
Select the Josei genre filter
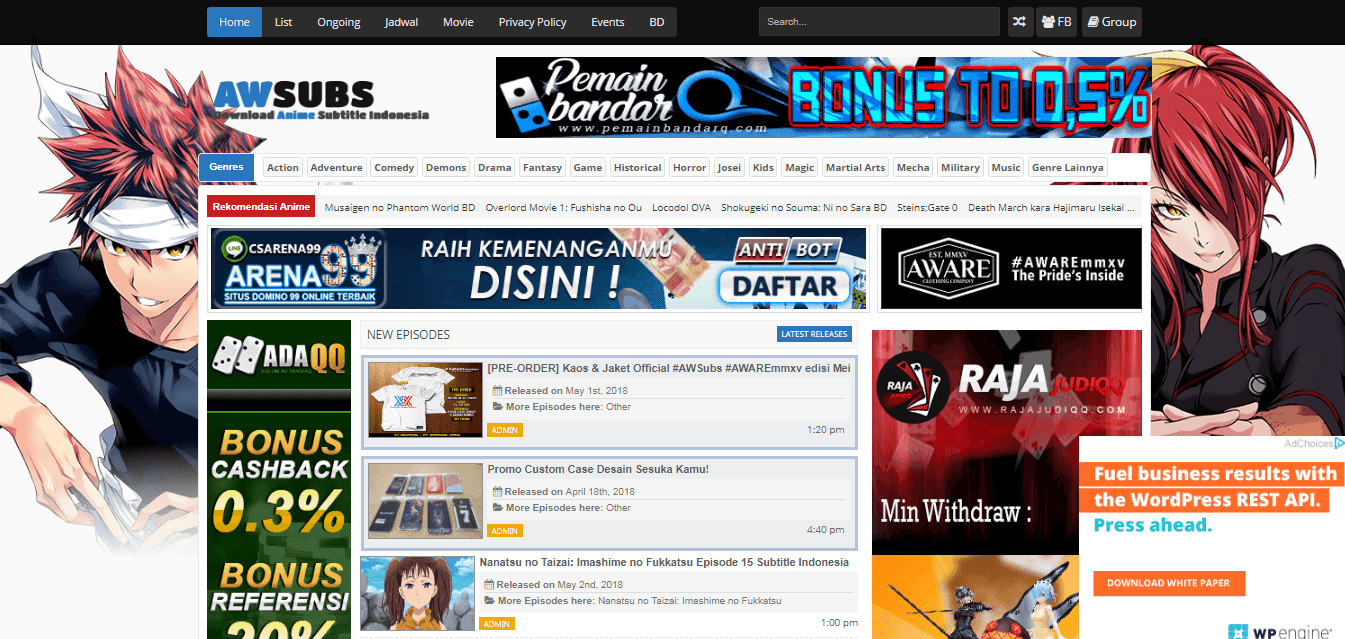tap(729, 167)
